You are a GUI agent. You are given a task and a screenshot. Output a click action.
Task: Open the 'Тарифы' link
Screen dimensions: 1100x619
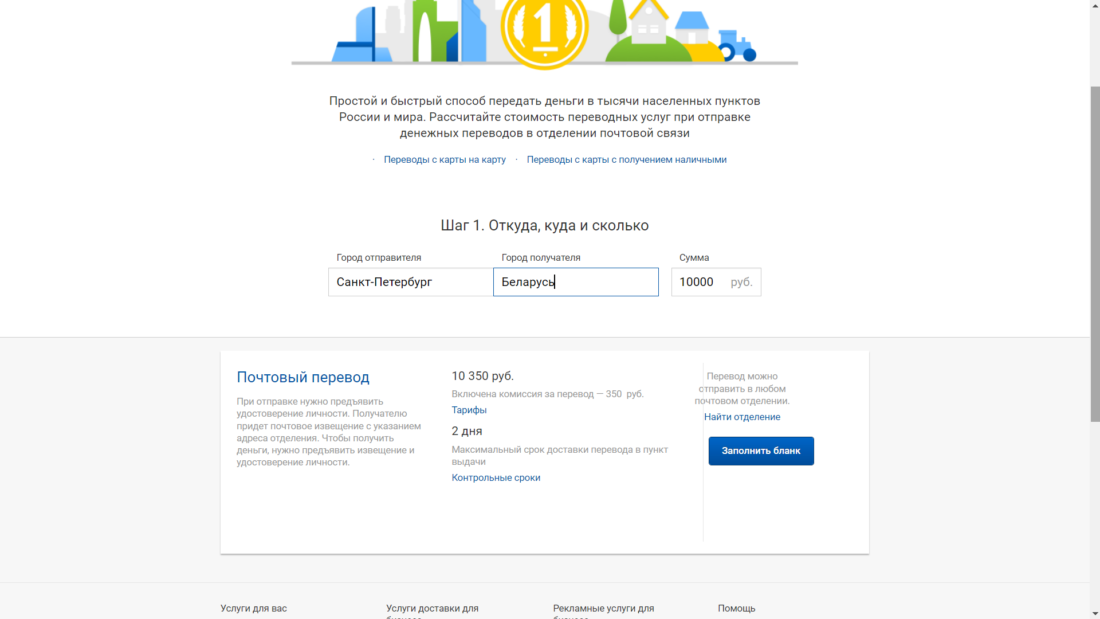[469, 410]
